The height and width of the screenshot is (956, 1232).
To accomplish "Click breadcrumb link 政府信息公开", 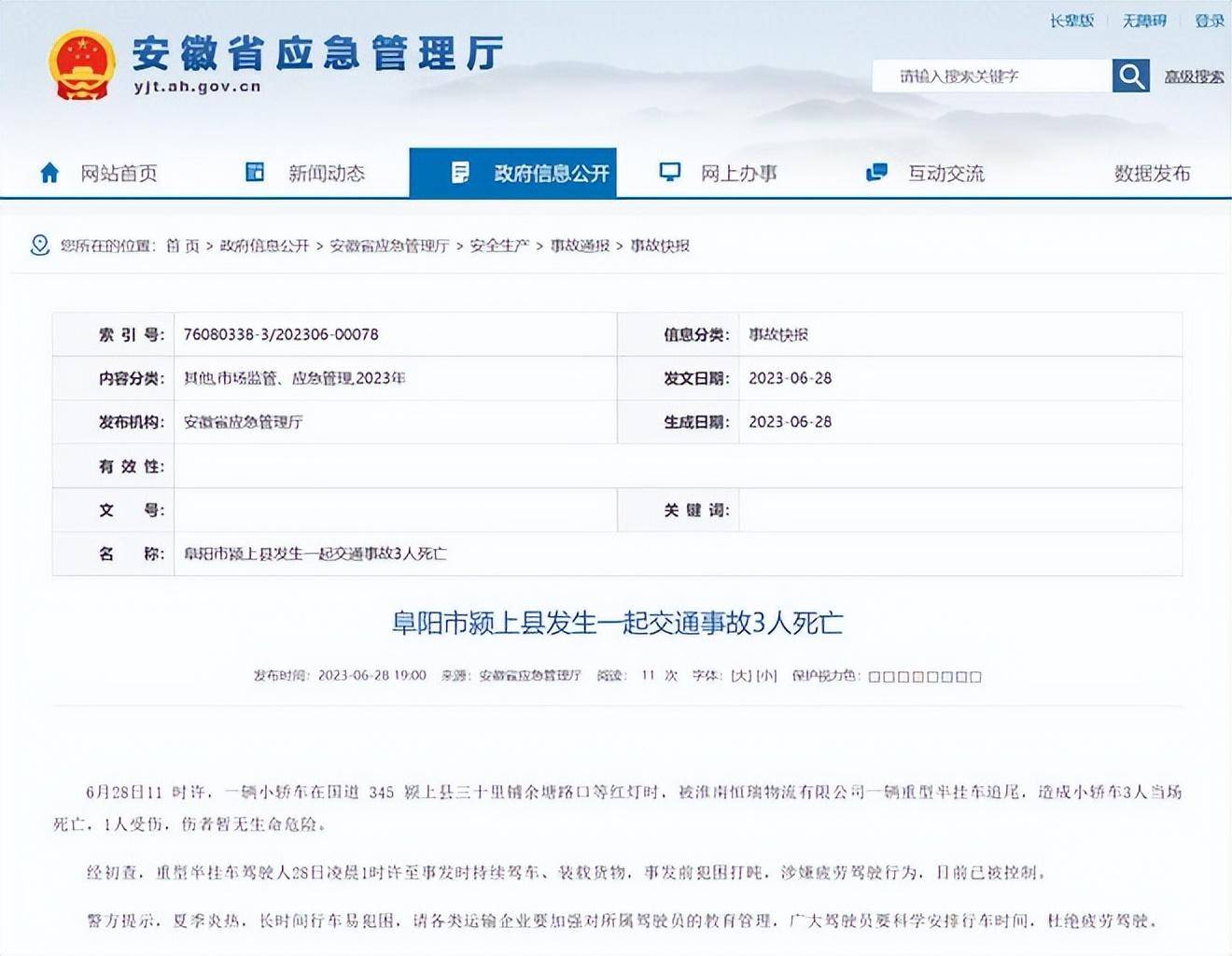I will tap(264, 246).
